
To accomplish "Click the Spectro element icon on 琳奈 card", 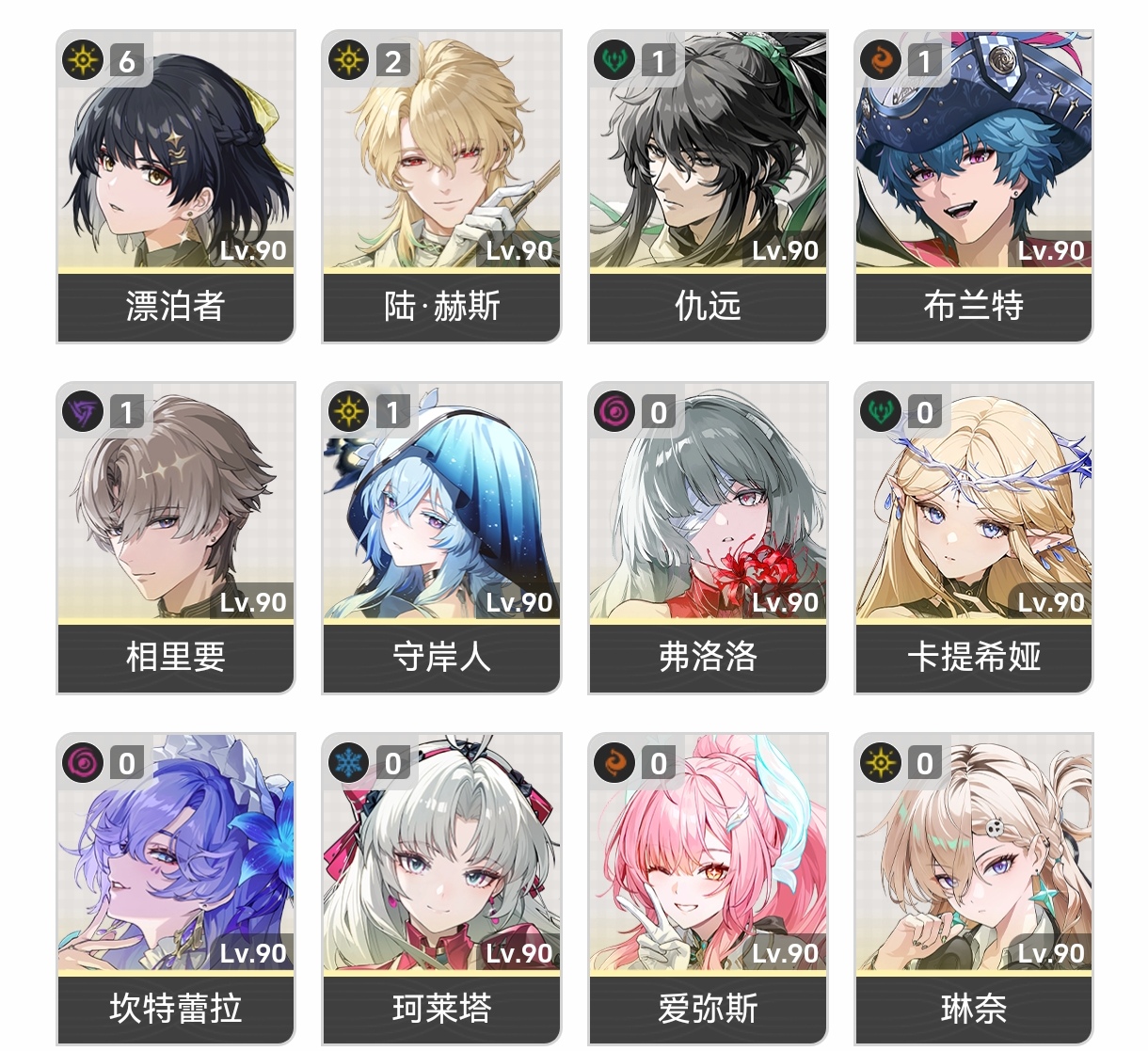I will click(x=881, y=762).
